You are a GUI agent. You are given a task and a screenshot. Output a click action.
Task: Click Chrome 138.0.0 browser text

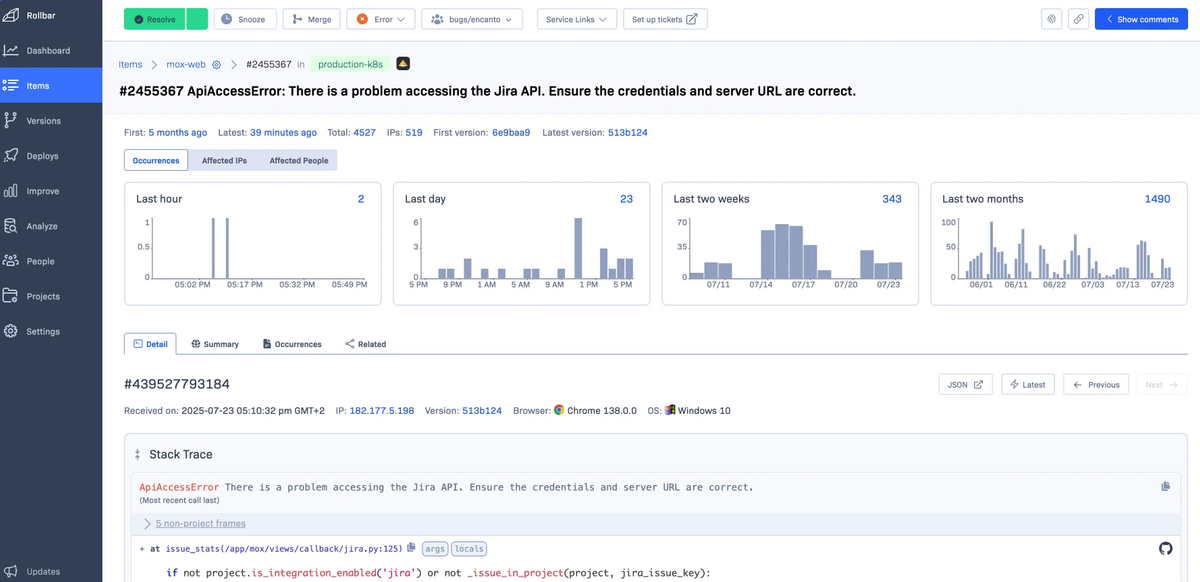pyautogui.click(x=602, y=411)
